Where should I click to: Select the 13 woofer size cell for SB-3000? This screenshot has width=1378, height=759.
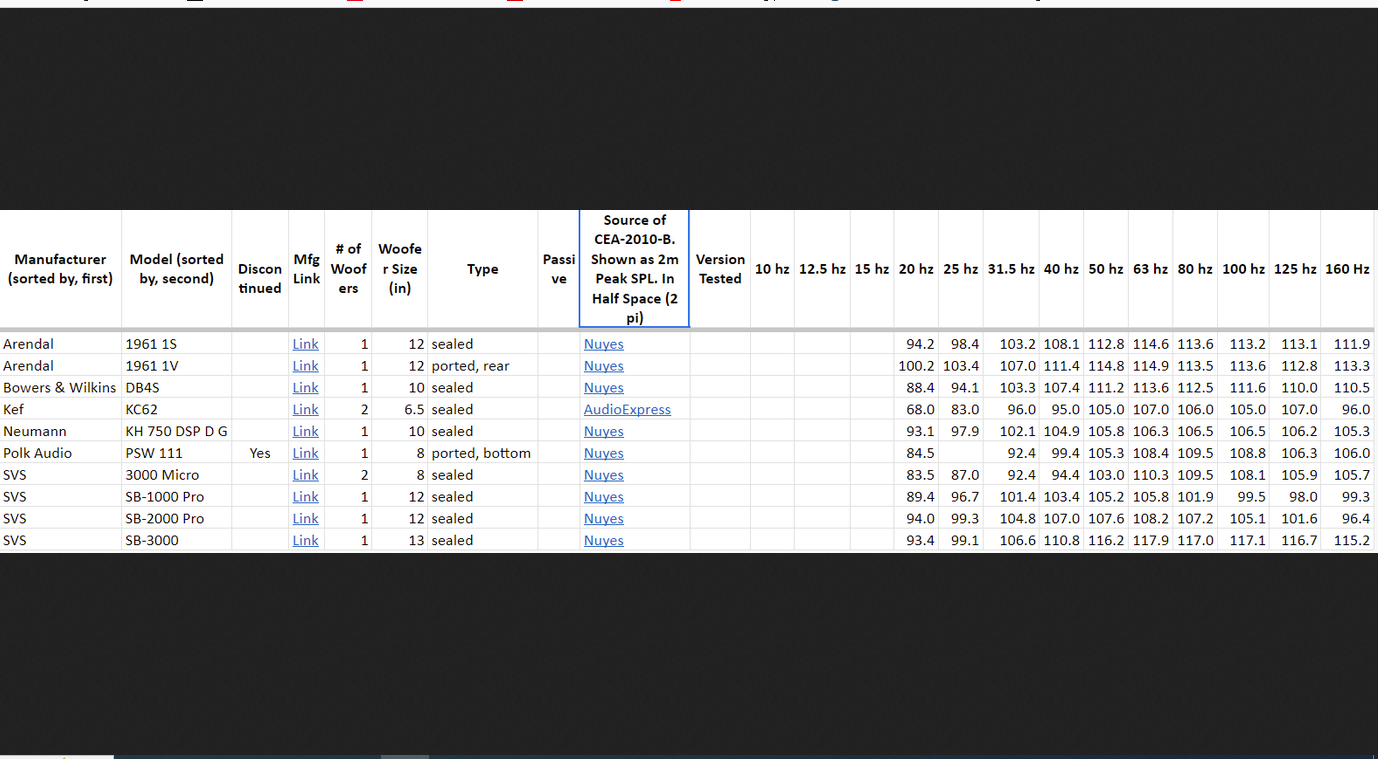pyautogui.click(x=400, y=541)
